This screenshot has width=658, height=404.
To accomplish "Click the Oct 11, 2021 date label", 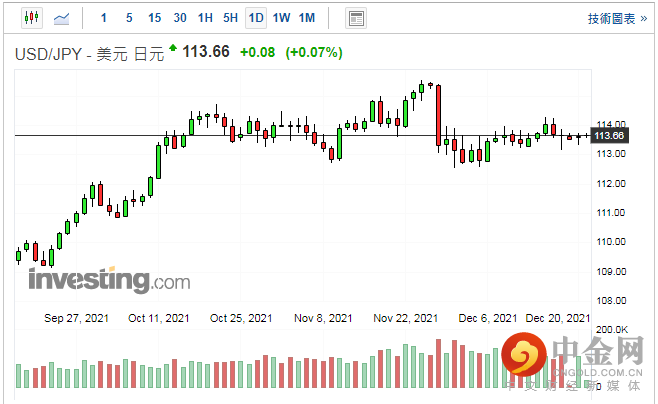I will click(159, 318).
